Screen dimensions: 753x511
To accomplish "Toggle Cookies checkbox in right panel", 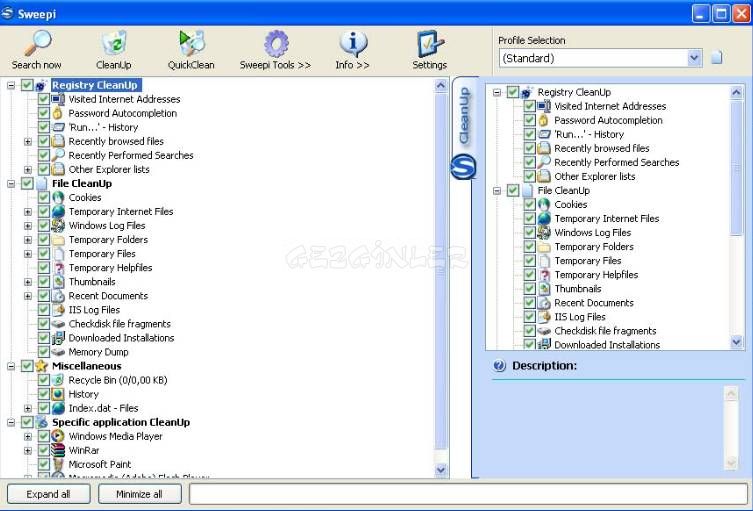I will 530,205.
